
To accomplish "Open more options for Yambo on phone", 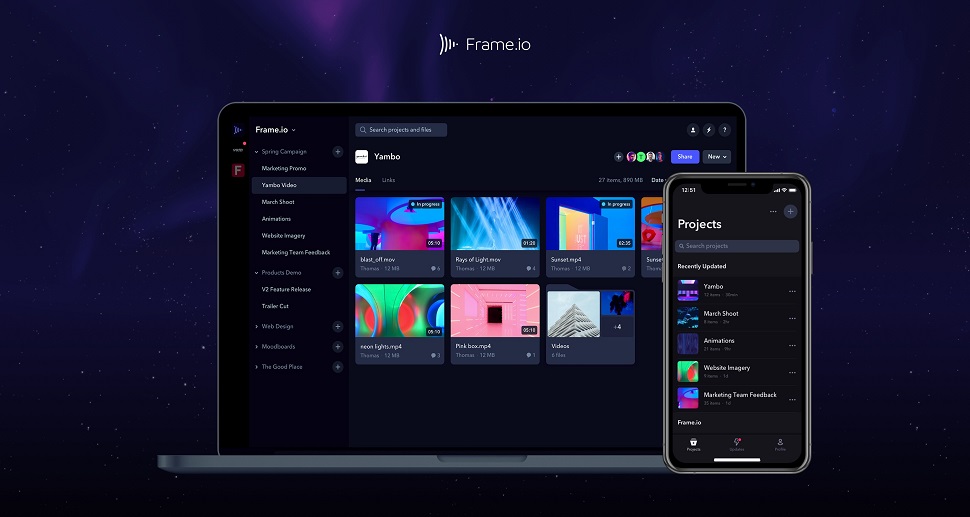I will point(792,291).
